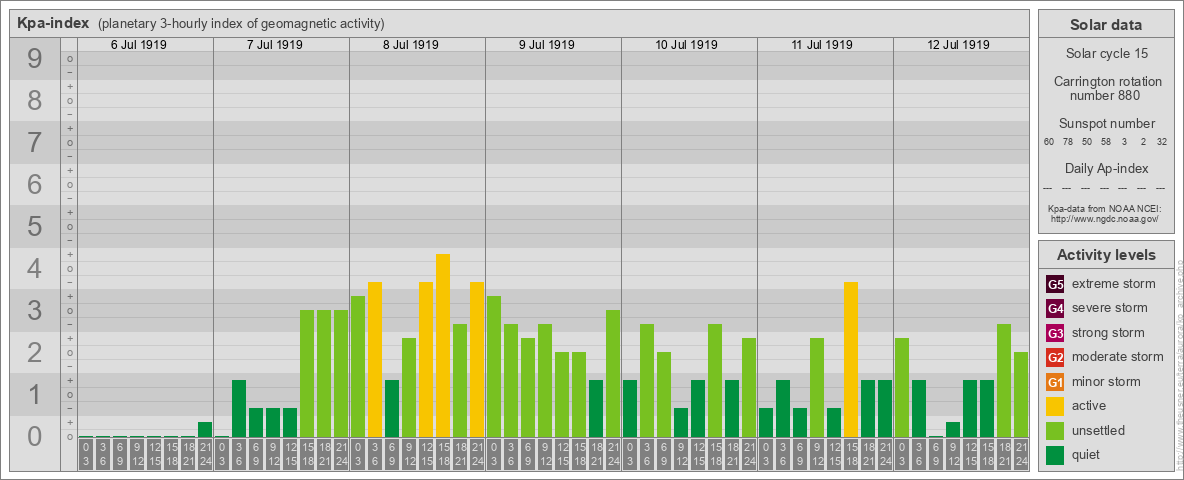
Task: Click the Activity levels panel heading
Action: coord(1105,255)
